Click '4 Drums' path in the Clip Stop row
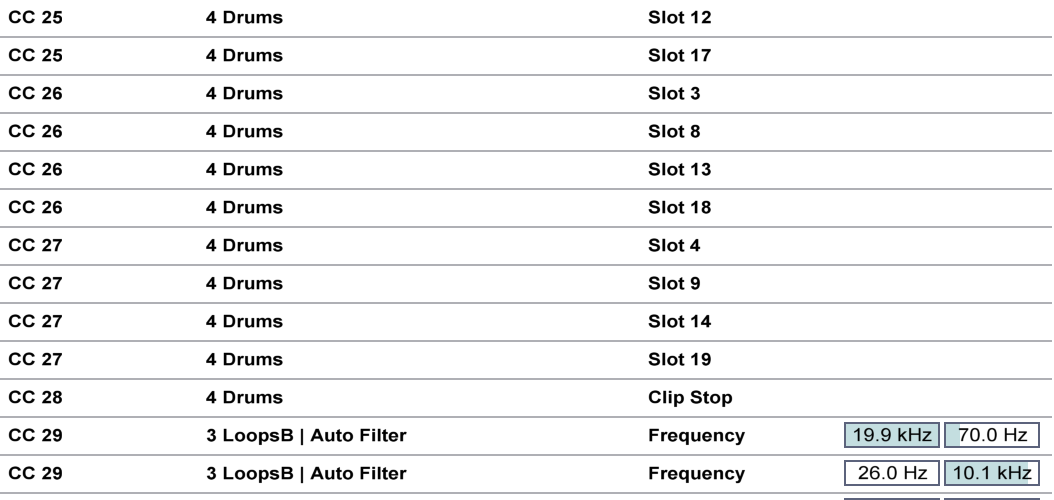The height and width of the screenshot is (500, 1054). pyautogui.click(x=244, y=398)
